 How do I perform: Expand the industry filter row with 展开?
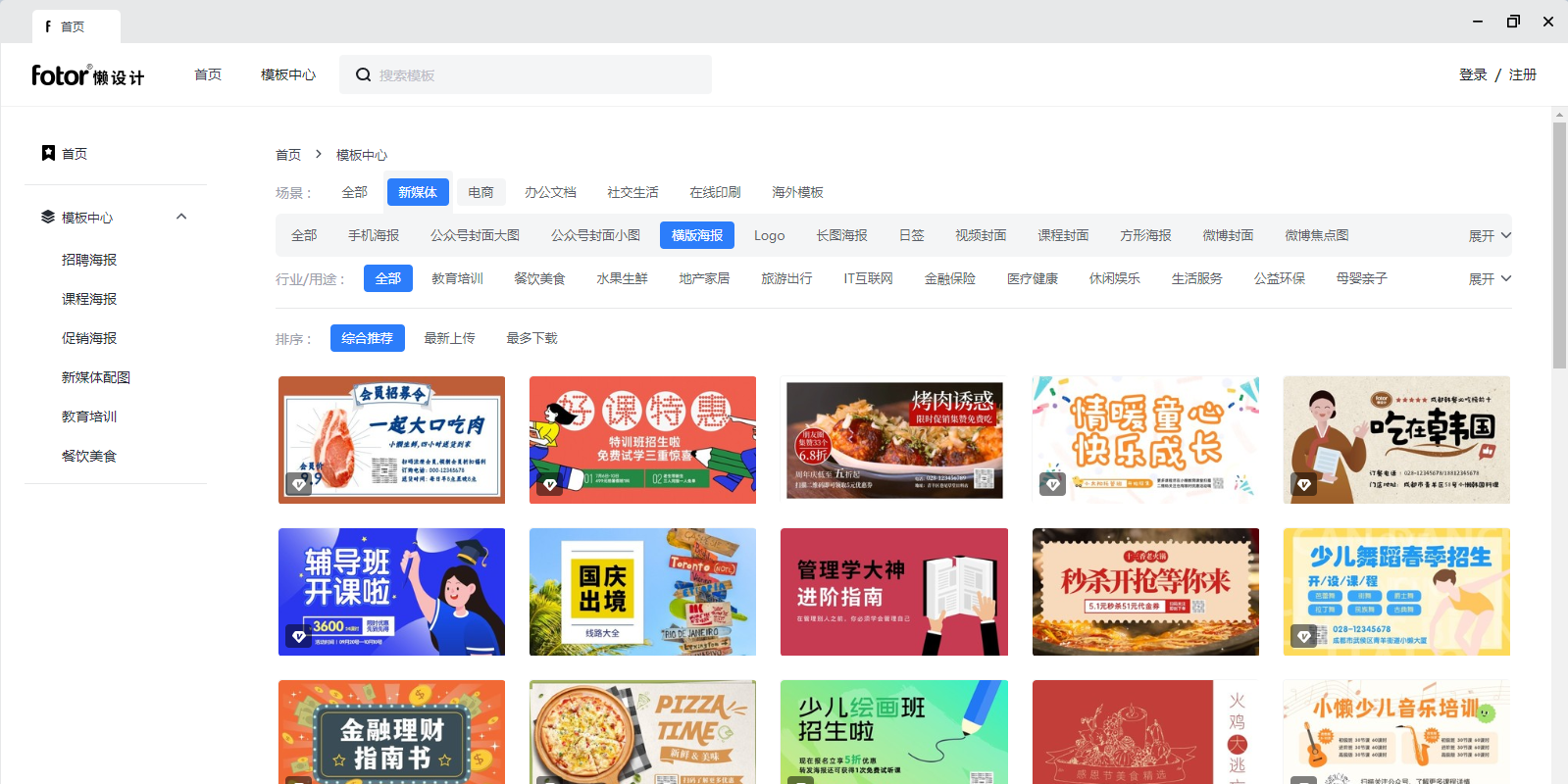coord(1489,279)
